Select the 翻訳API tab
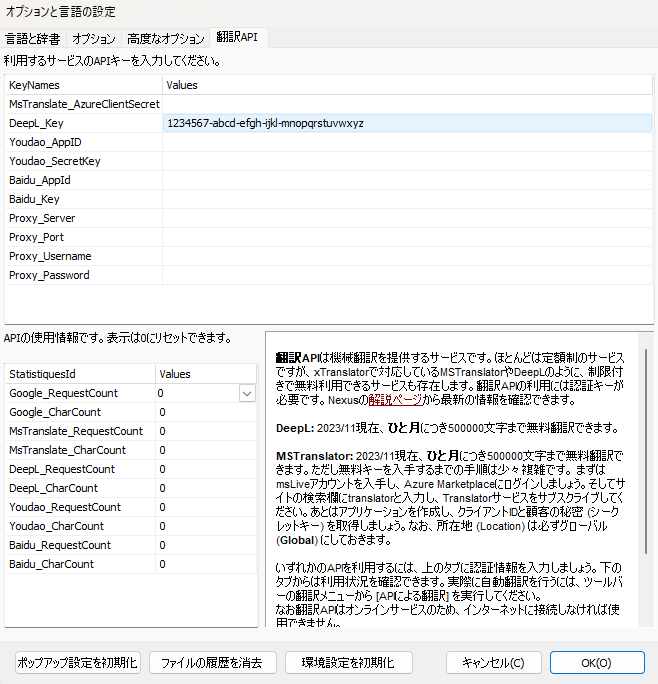The width and height of the screenshot is (658, 684). point(238,38)
